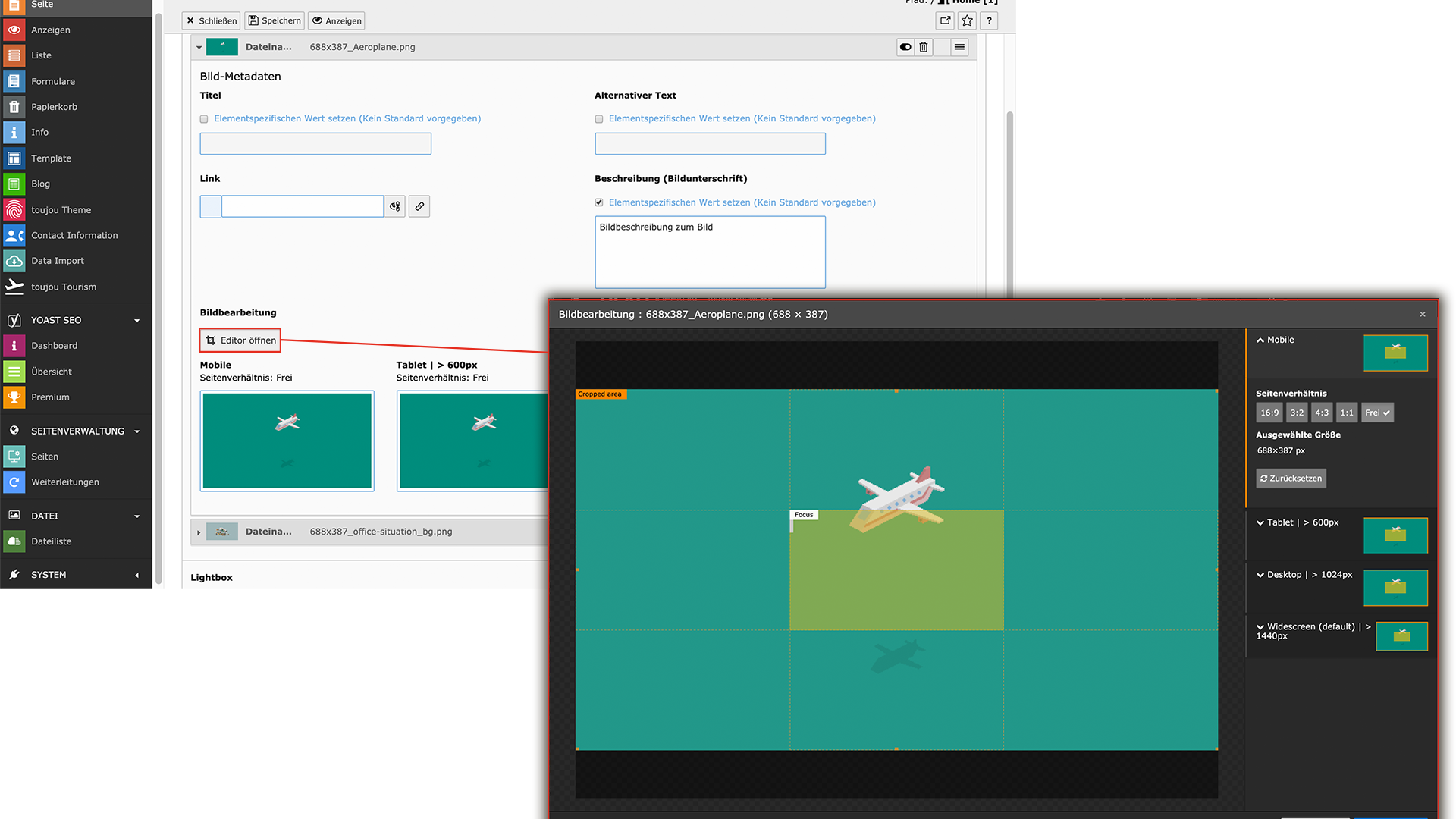
Task: Select the 16:9 aspect ratio
Action: (1269, 413)
